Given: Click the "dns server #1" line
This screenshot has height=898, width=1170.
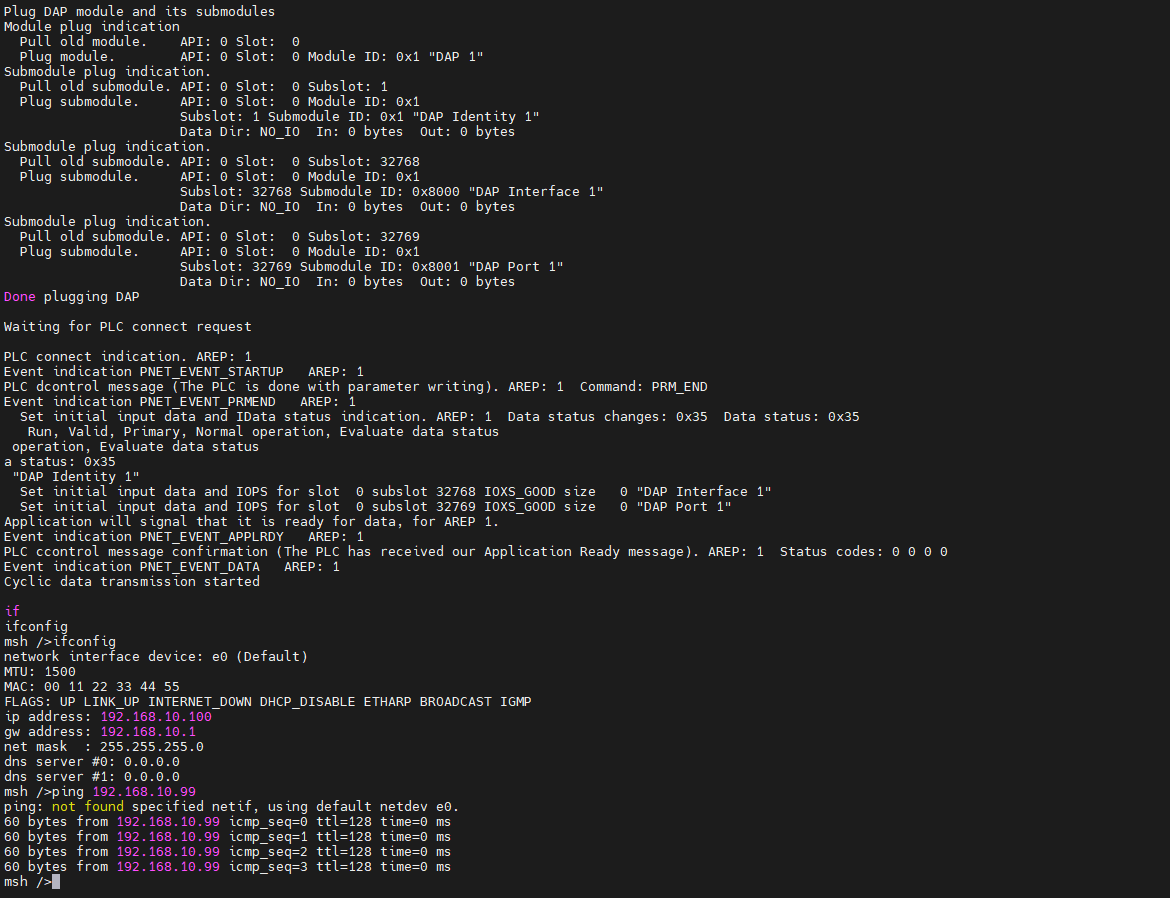Looking at the screenshot, I should (92, 776).
